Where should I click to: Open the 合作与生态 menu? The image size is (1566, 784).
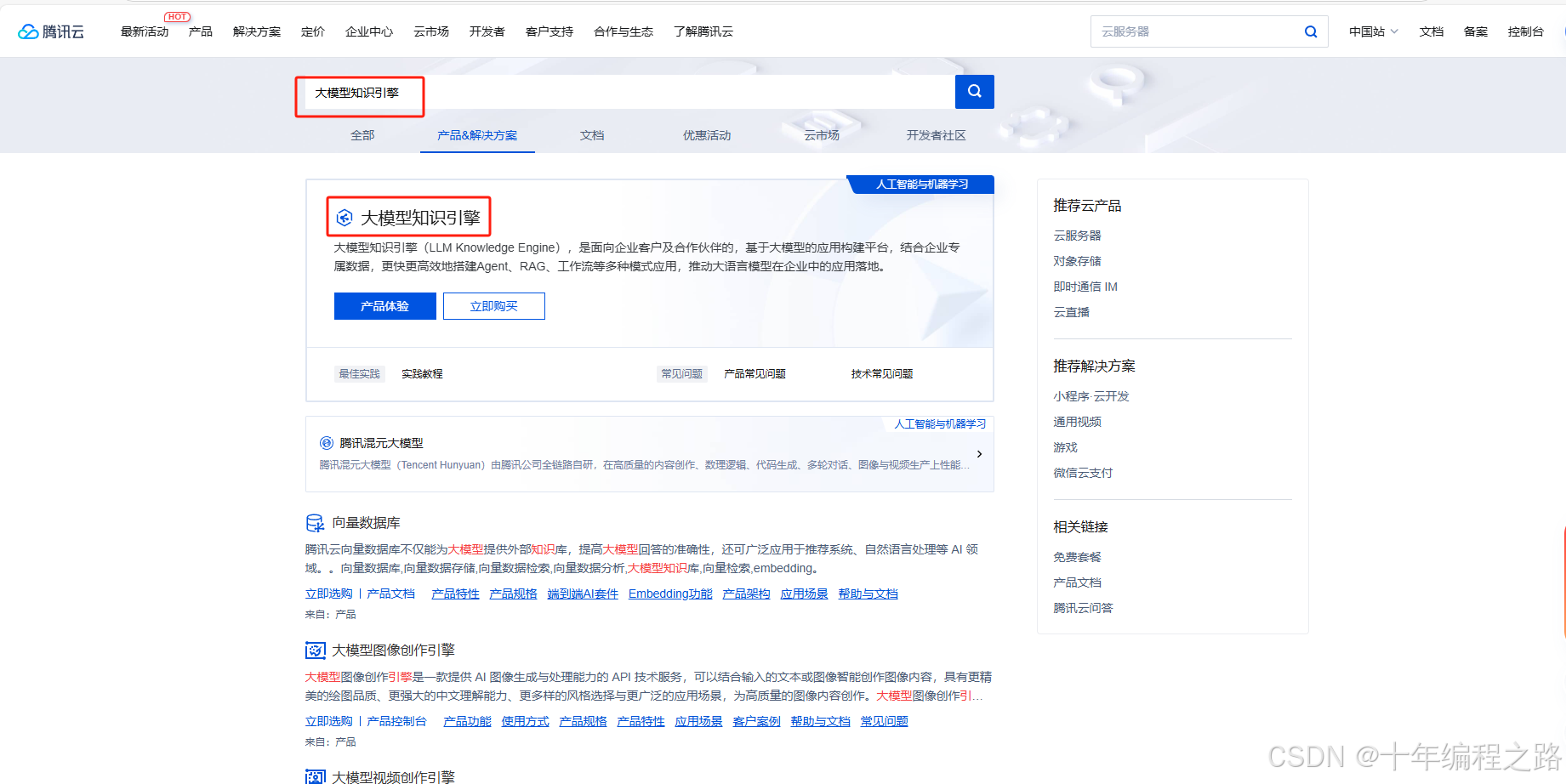[x=624, y=31]
